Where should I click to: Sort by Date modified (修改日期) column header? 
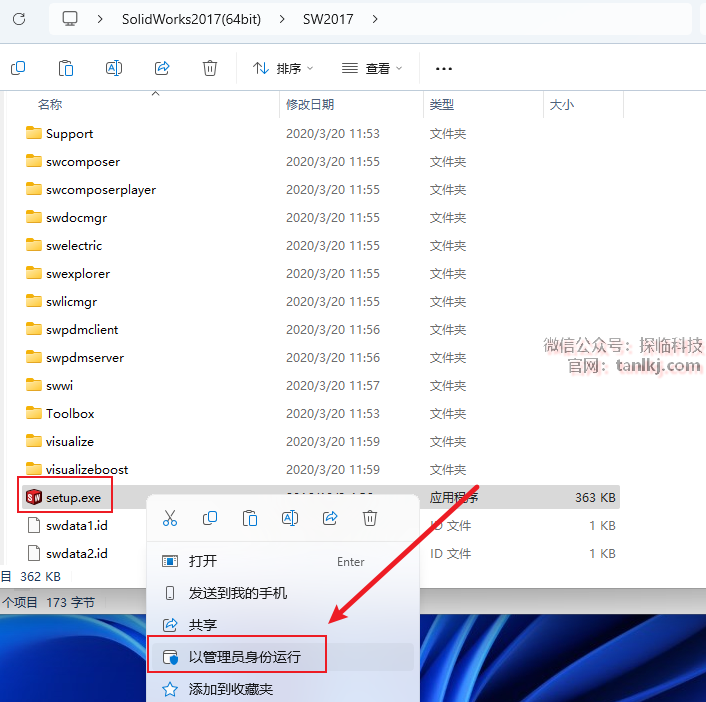310,104
